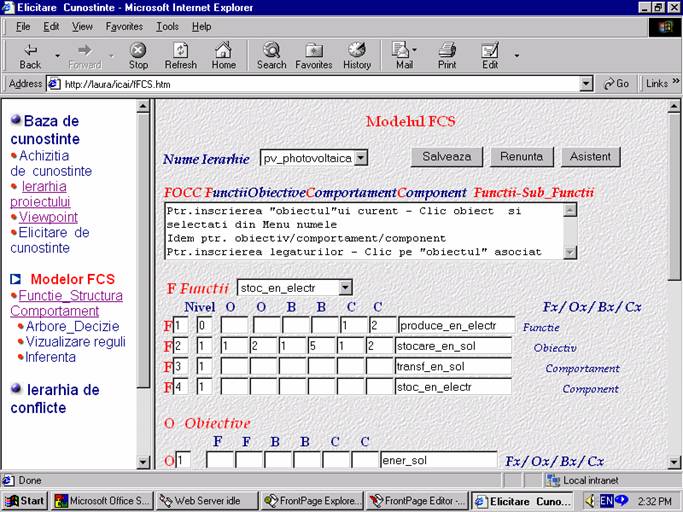This screenshot has width=683, height=512.
Task: Open the F Functii stoc_en_electr dropdown
Action: click(x=345, y=288)
